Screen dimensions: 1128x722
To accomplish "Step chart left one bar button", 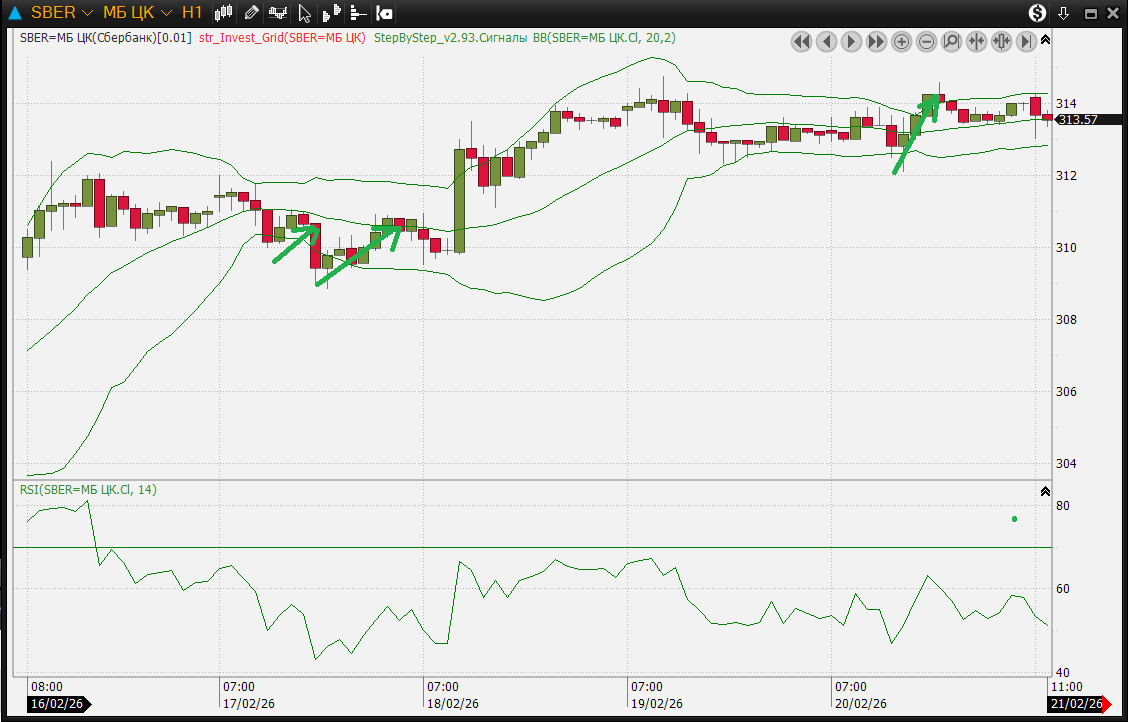I will coord(827,42).
